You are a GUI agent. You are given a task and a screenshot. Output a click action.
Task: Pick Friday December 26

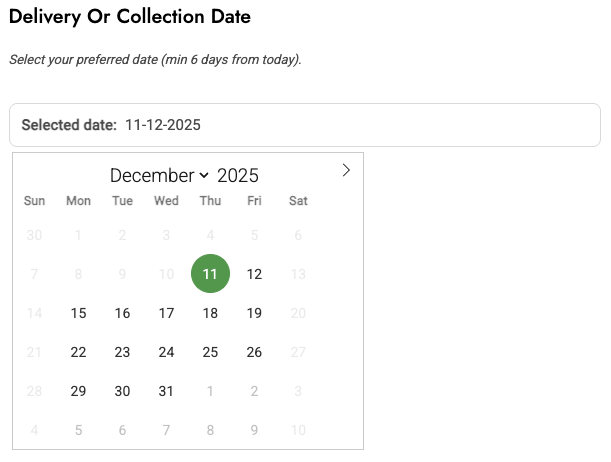(x=254, y=352)
